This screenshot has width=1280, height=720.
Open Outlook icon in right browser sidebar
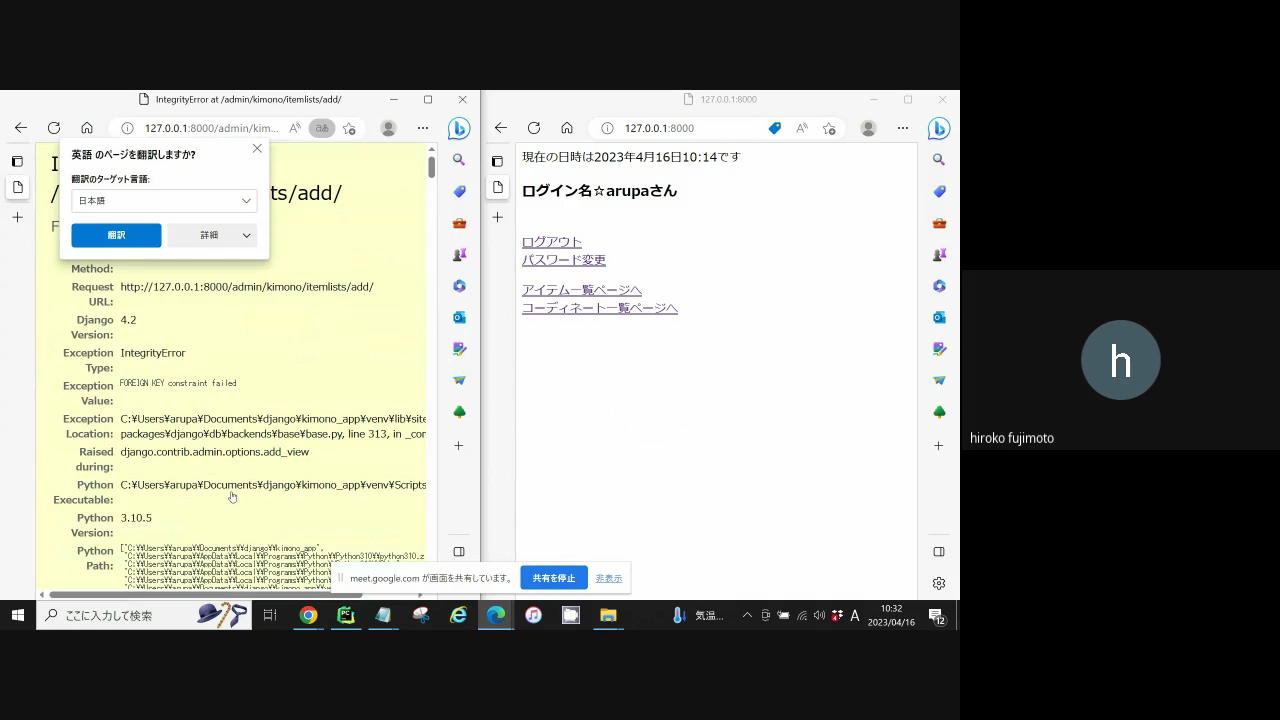pos(939,317)
